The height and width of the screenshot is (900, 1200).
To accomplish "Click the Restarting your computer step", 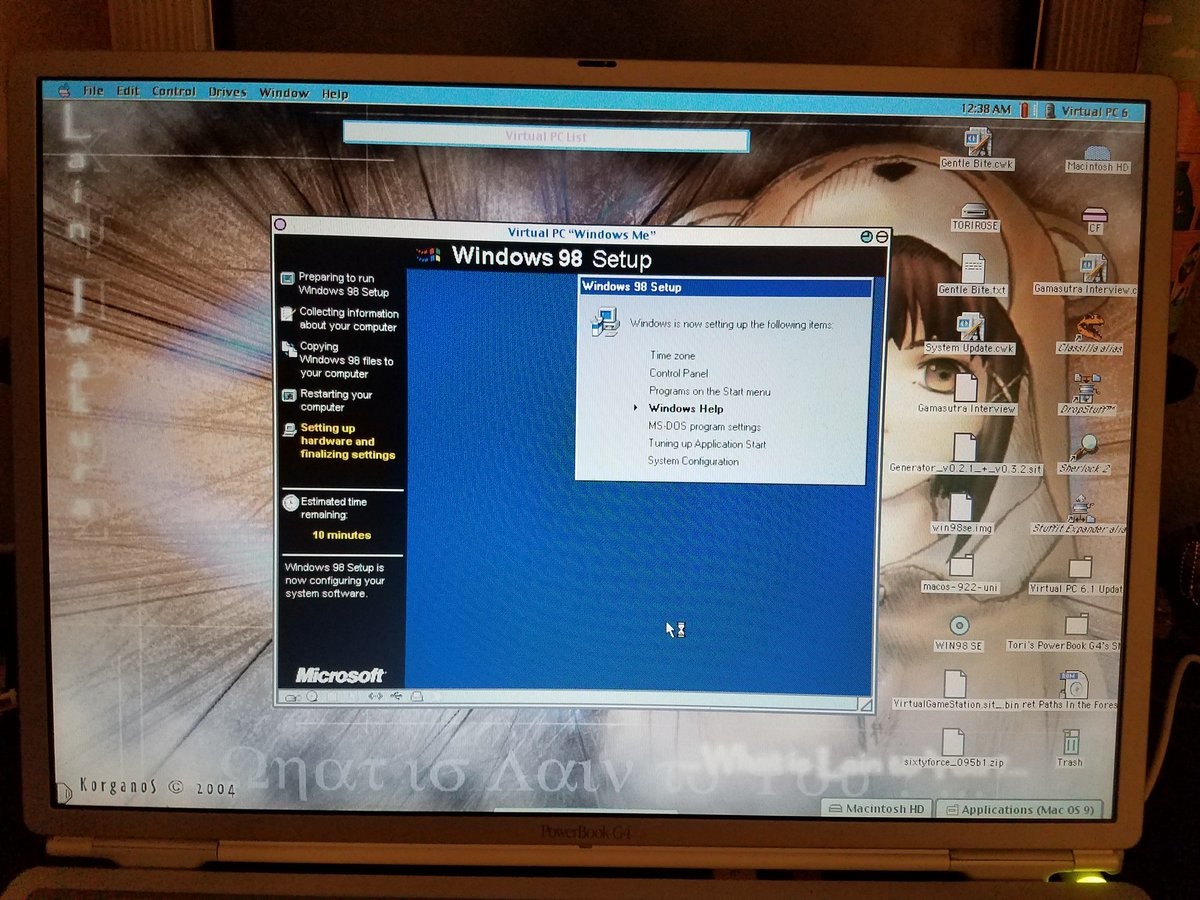I will [x=327, y=400].
